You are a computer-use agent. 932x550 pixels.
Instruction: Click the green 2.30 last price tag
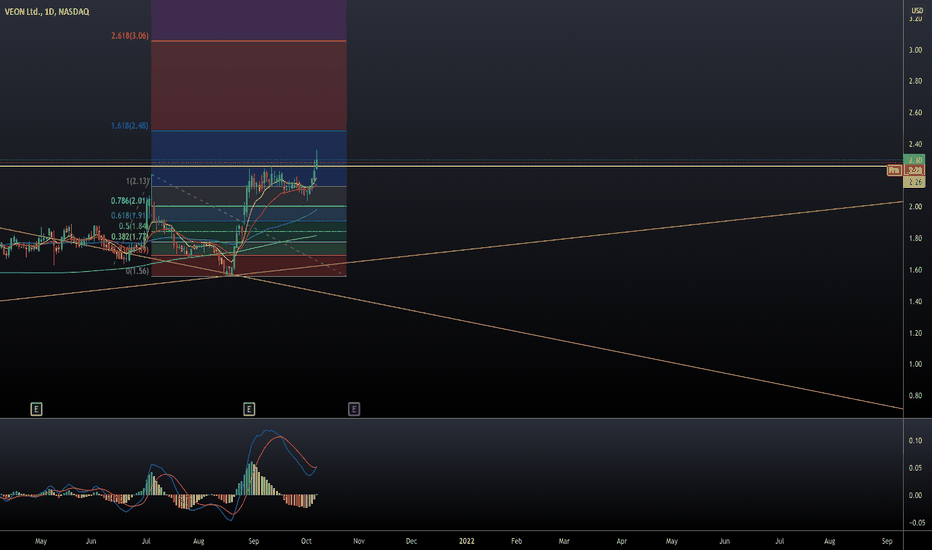(x=914, y=160)
